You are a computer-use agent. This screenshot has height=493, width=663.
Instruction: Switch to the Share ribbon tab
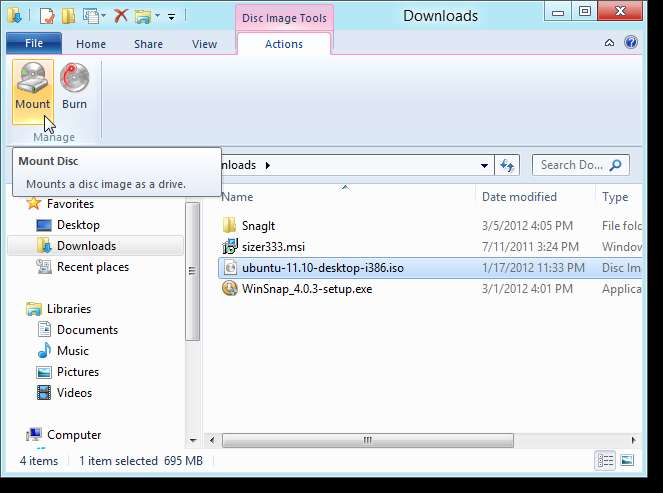[148, 44]
